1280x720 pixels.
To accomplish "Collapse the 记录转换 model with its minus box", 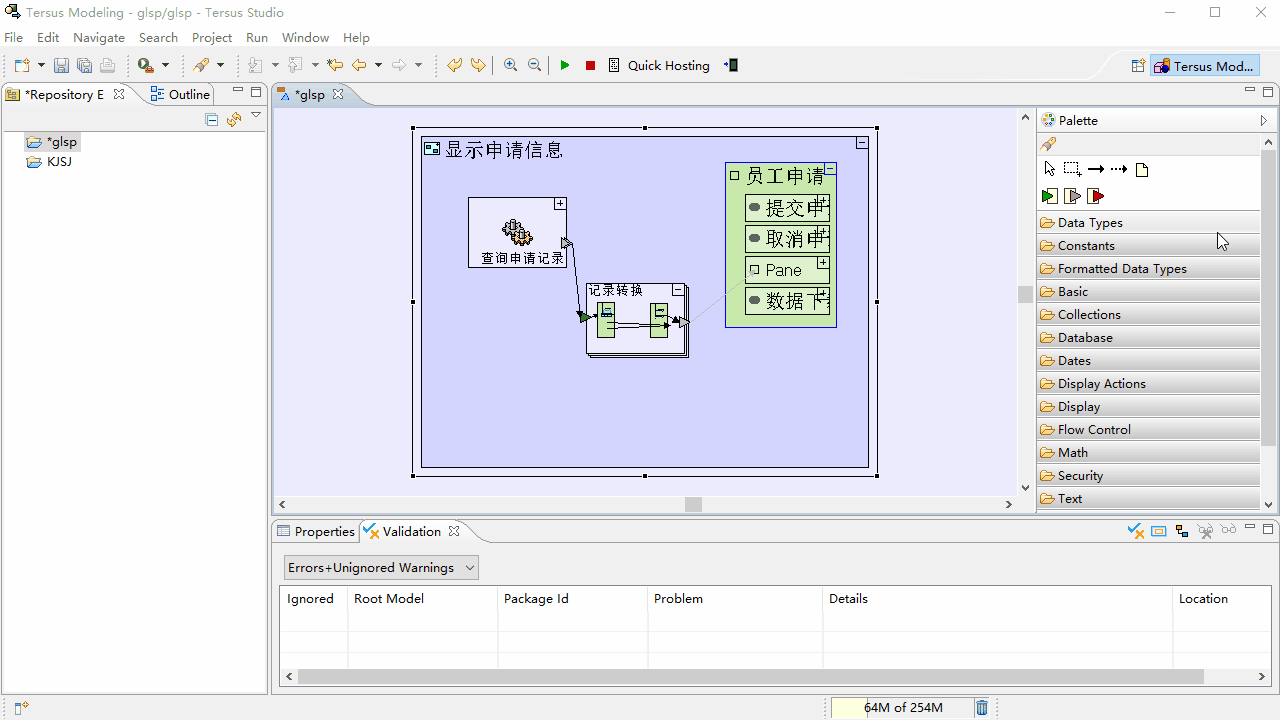I will pyautogui.click(x=678, y=290).
